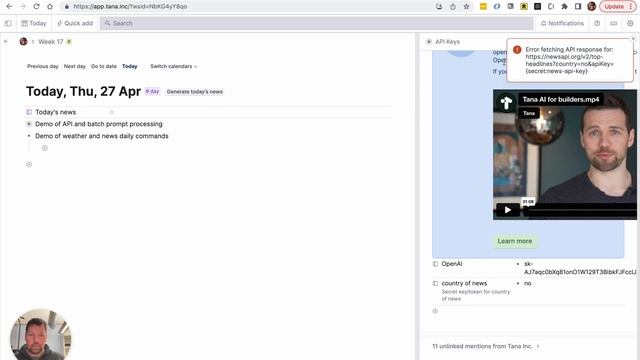This screenshot has height=360, width=640.
Task: Click the error alert icon
Action: 517,50
